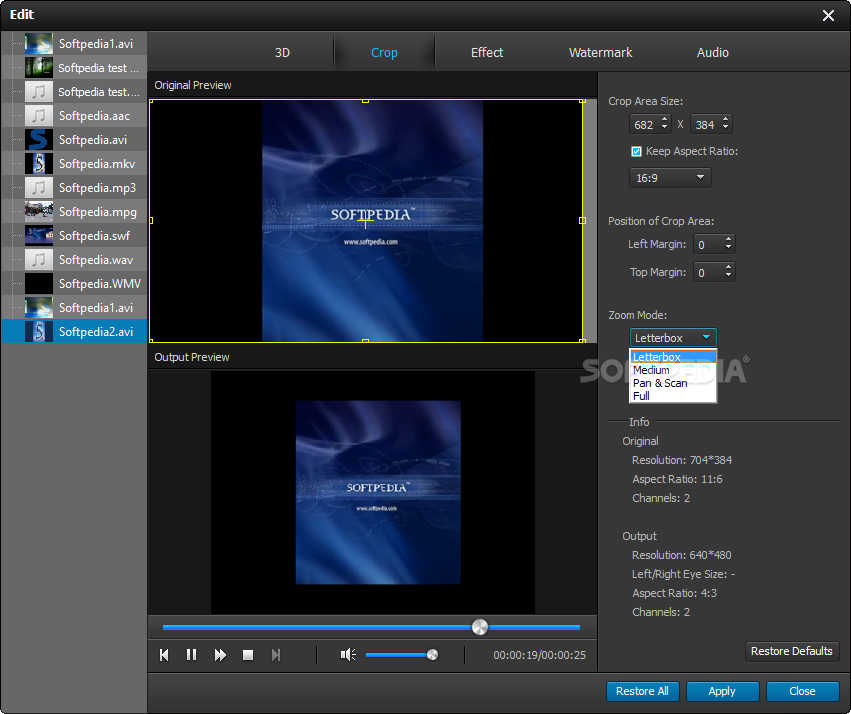This screenshot has height=714, width=851.
Task: Toggle the Keep Aspect Ratio checkbox
Action: click(x=636, y=152)
